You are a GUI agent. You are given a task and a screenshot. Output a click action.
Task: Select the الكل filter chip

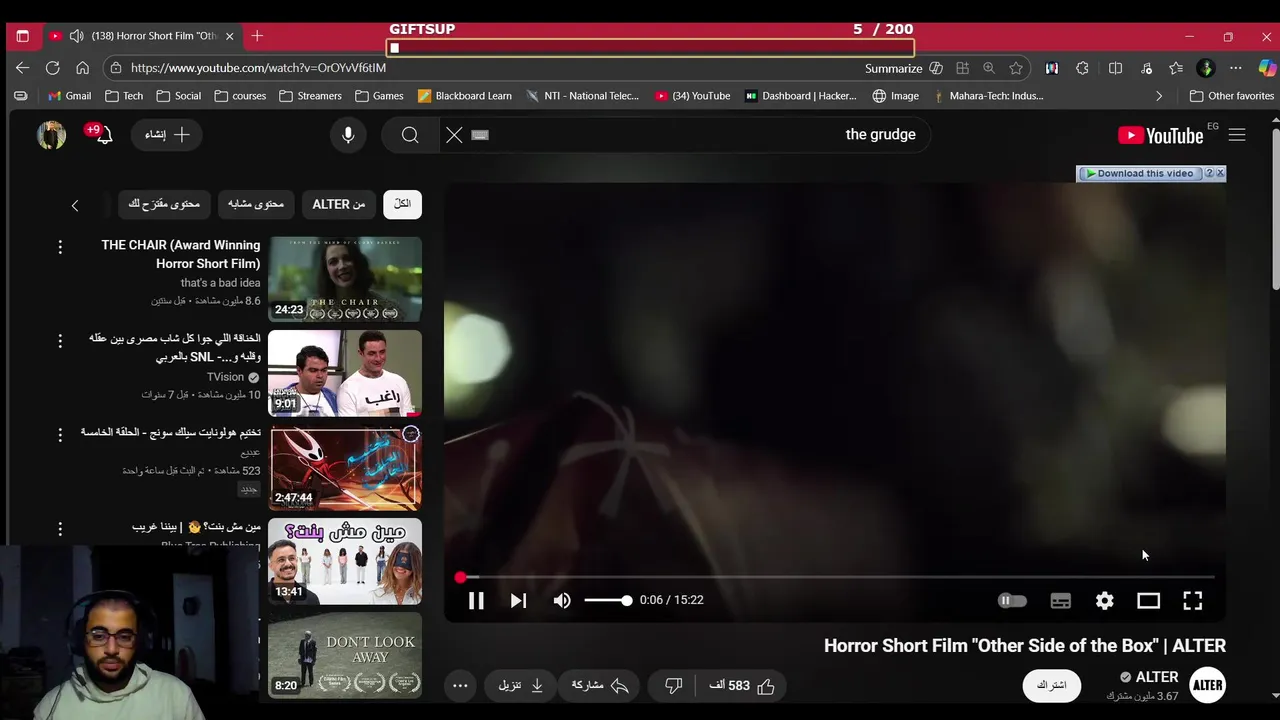[x=402, y=204]
